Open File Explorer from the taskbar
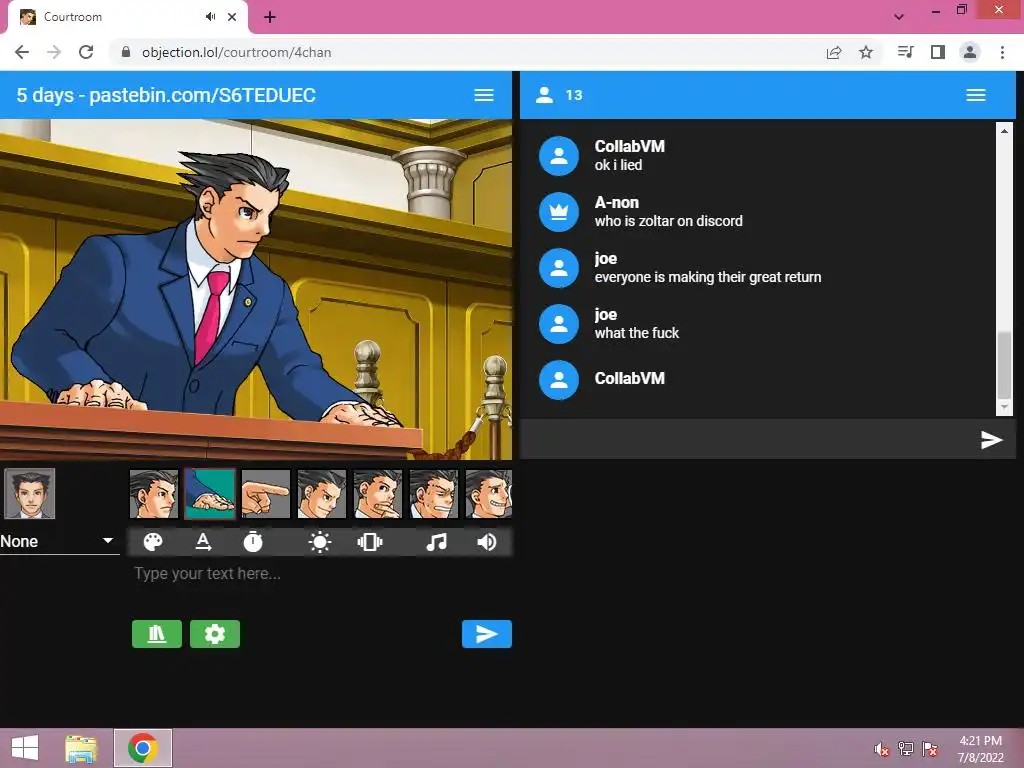The height and width of the screenshot is (768, 1024). pos(81,748)
